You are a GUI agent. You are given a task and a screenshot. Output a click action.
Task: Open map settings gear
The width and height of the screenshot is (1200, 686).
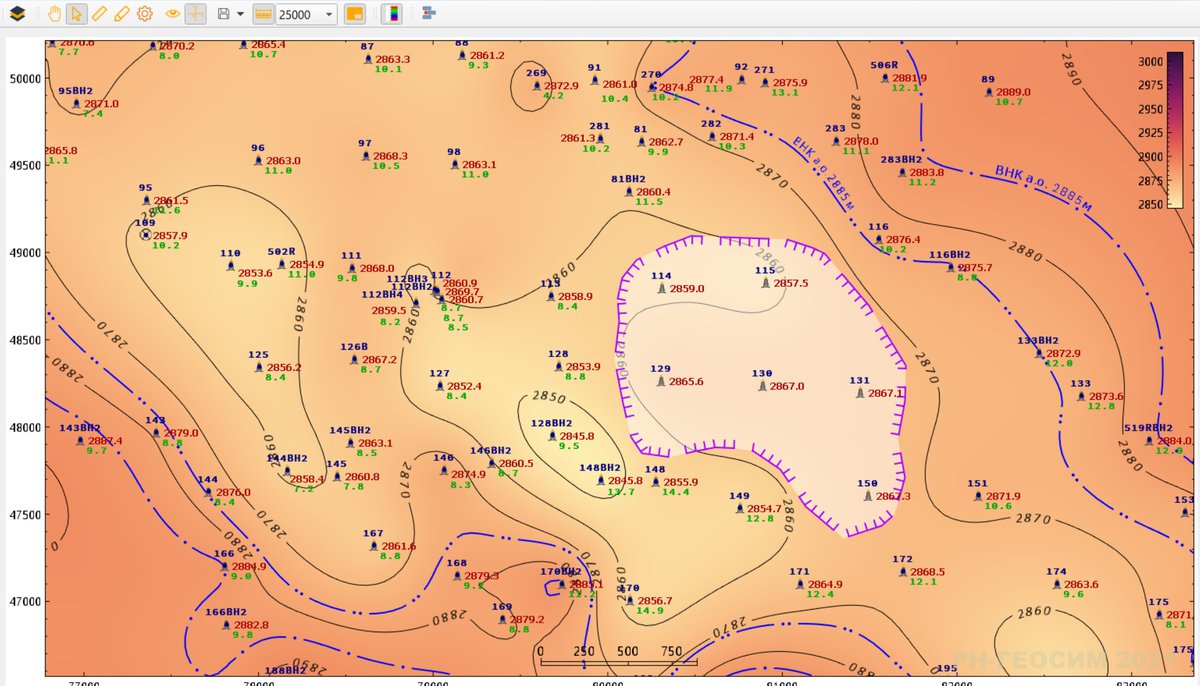pyautogui.click(x=144, y=14)
